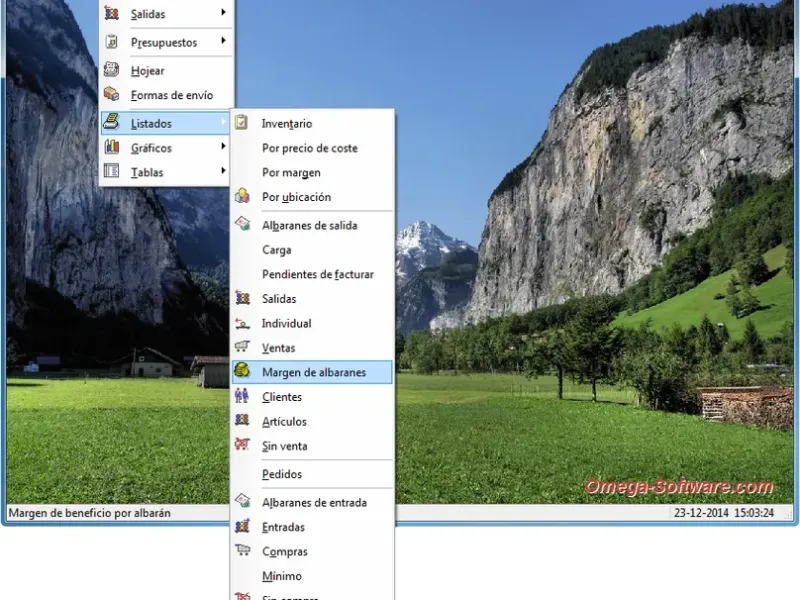Select Salidas in the Listados submenu

pyautogui.click(x=312, y=299)
